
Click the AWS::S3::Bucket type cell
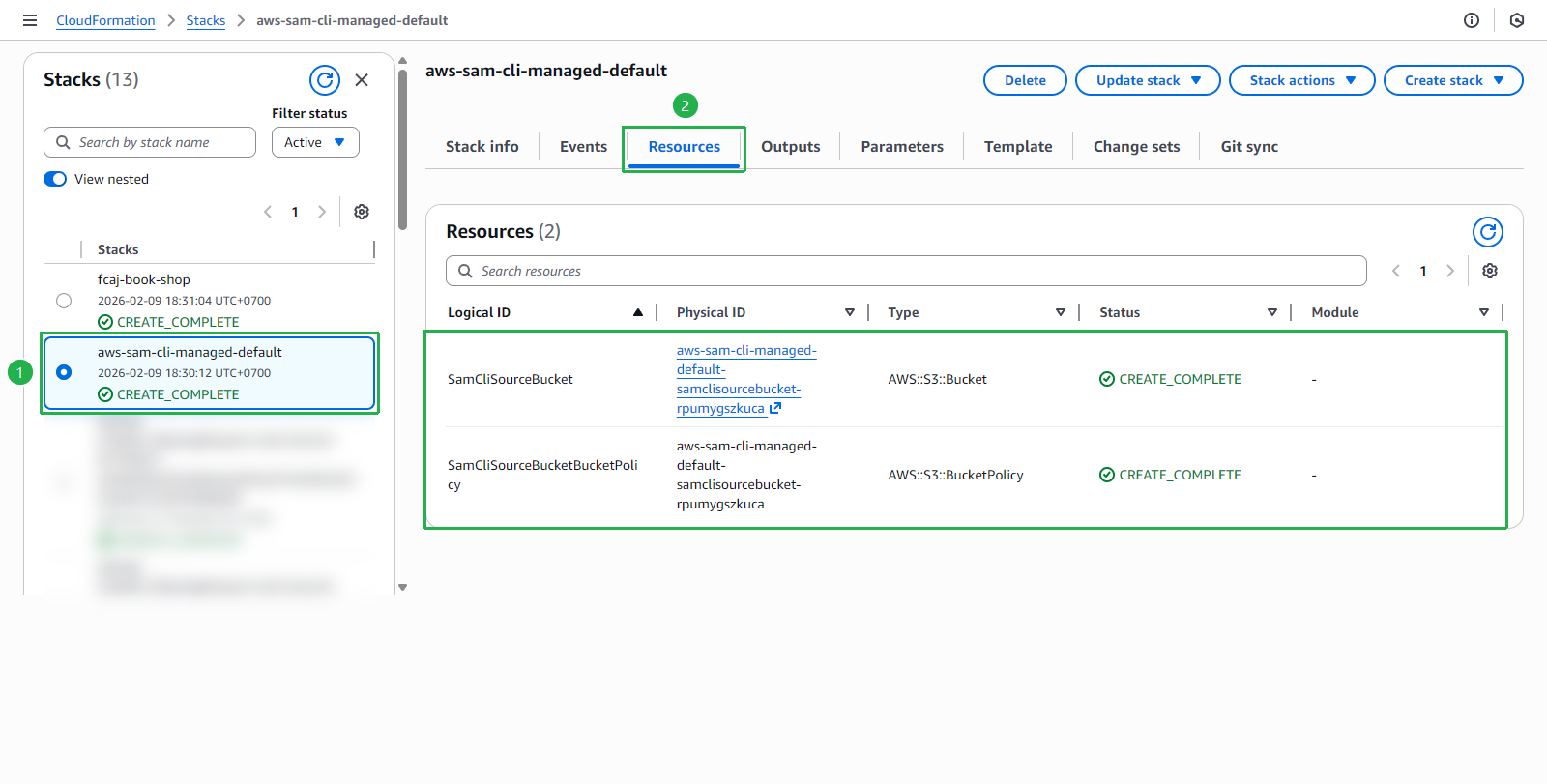[x=937, y=379]
